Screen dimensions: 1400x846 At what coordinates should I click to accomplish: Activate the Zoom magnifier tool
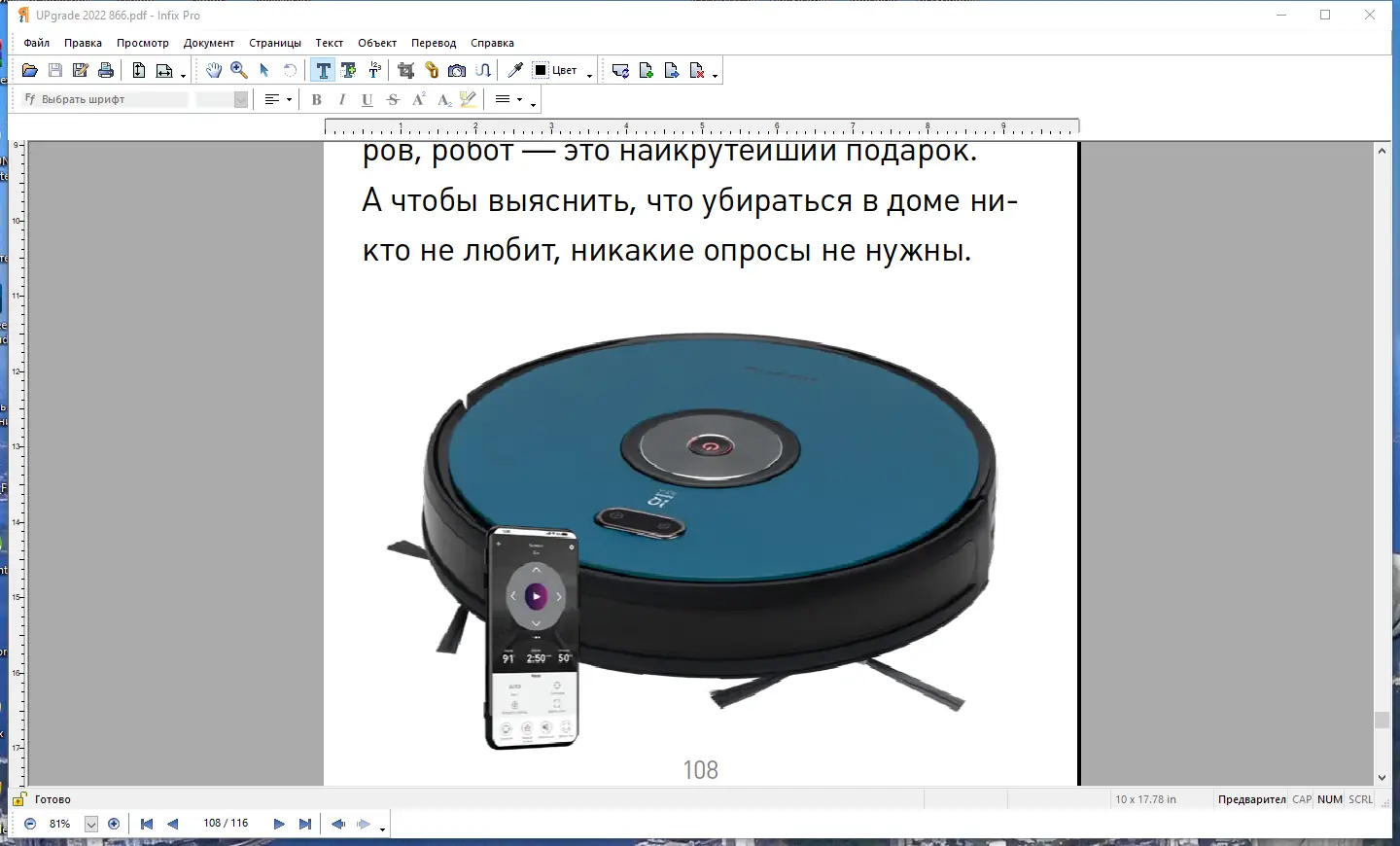point(237,69)
